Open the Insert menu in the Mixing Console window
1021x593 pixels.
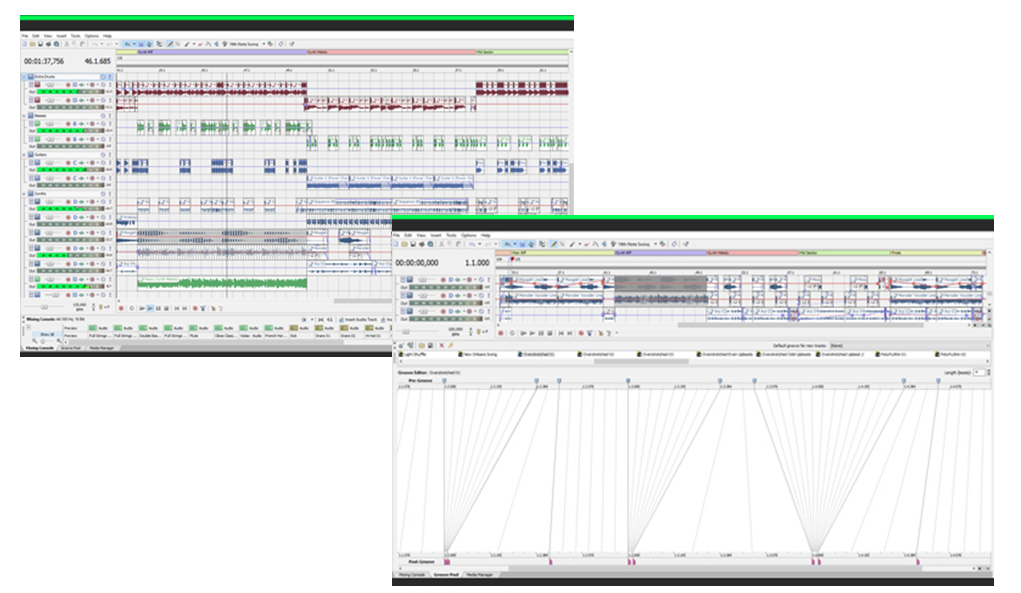(x=61, y=36)
